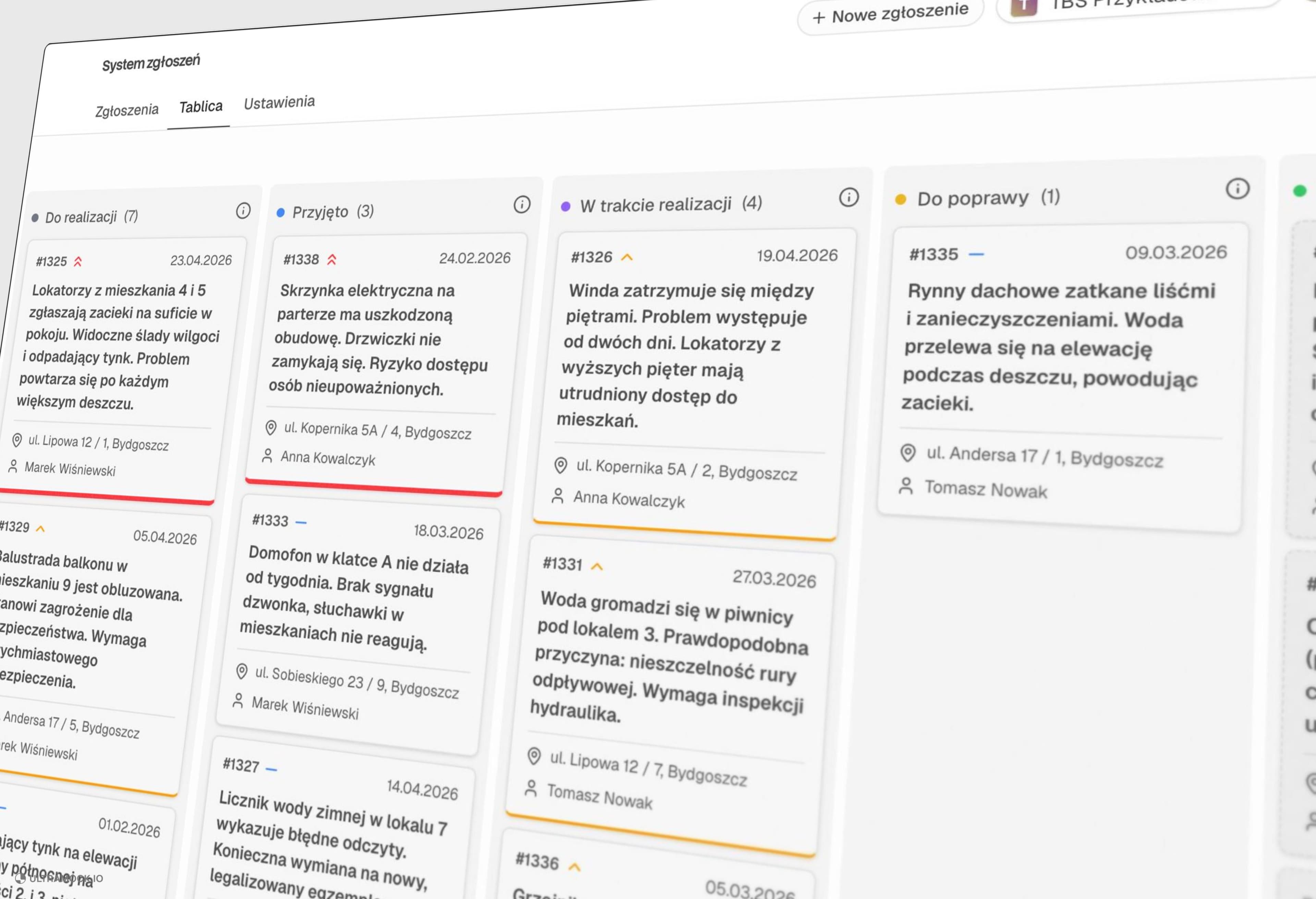
Task: Click the gray status dot of Do realizacji
Action: (x=35, y=218)
